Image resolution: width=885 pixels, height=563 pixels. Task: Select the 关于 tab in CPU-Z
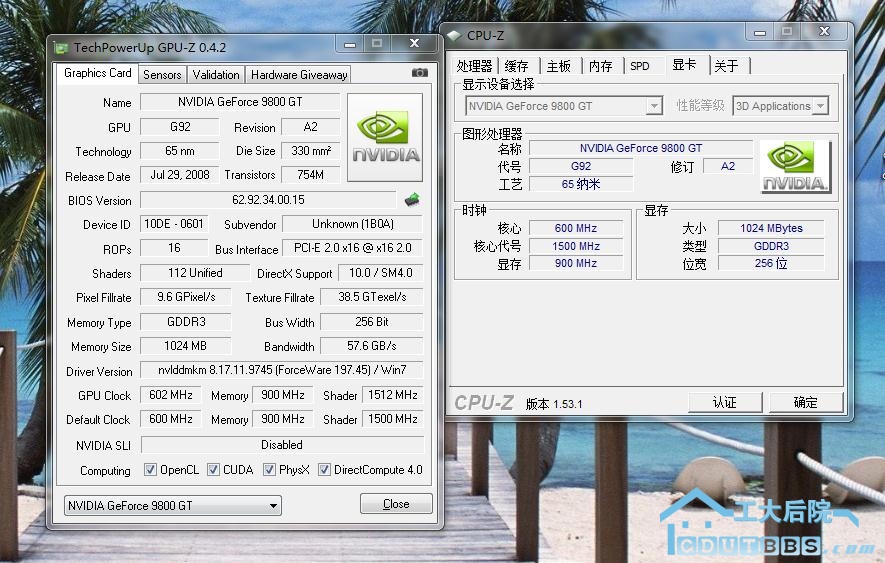pyautogui.click(x=726, y=66)
